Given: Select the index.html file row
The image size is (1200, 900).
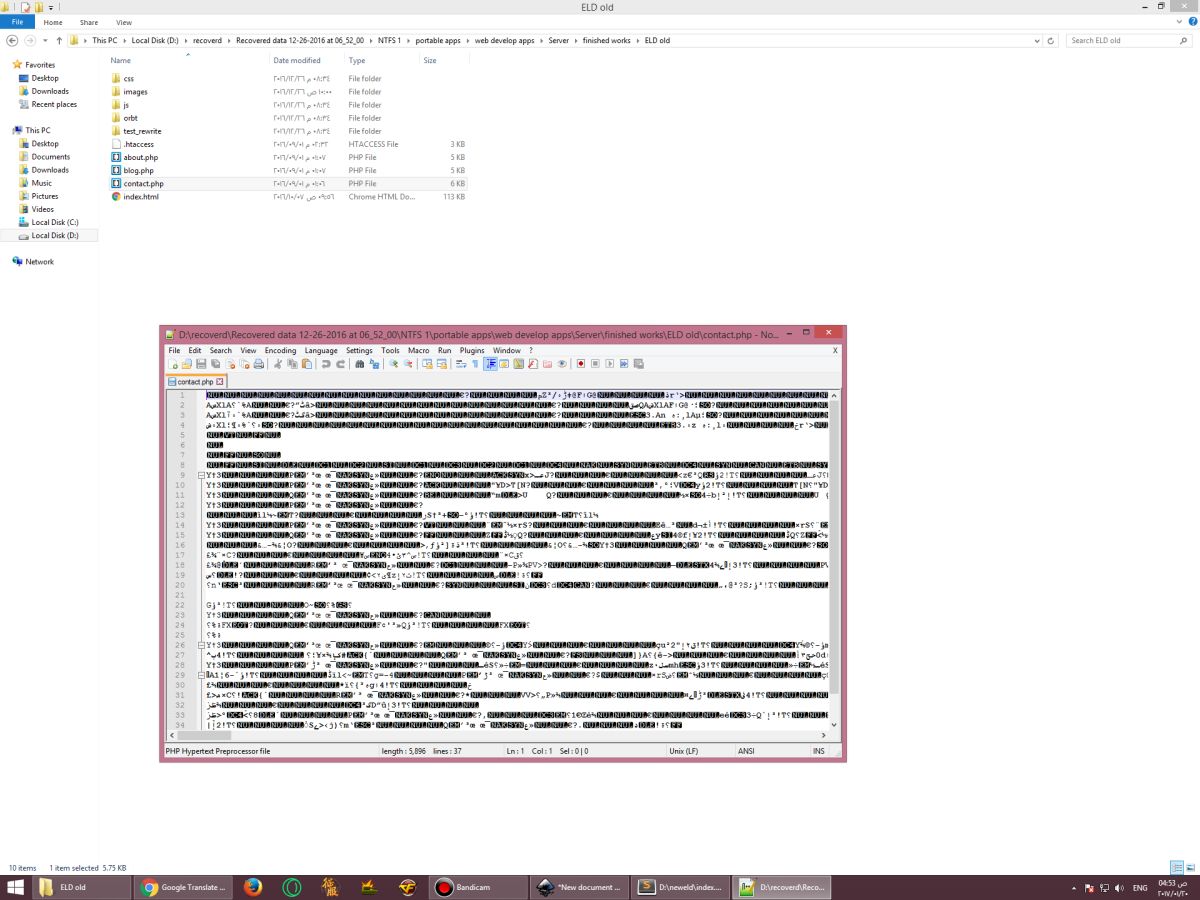Looking at the screenshot, I should coord(288,196).
